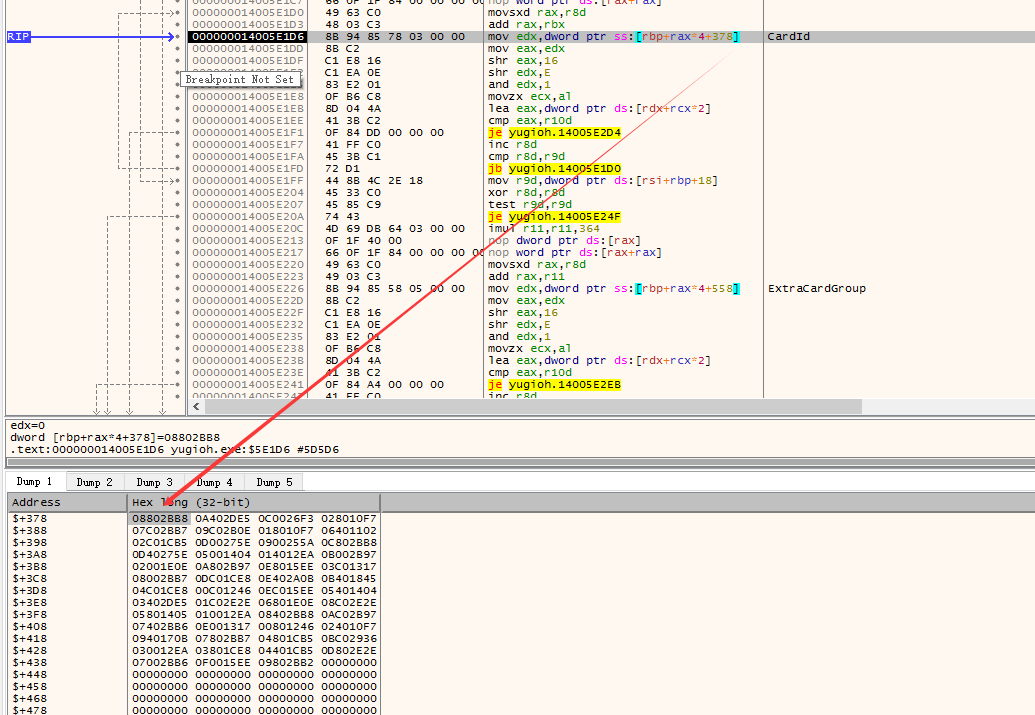This screenshot has height=715, width=1035.
Task: Select the highlighted dump value 08802BB8
Action: click(160, 519)
